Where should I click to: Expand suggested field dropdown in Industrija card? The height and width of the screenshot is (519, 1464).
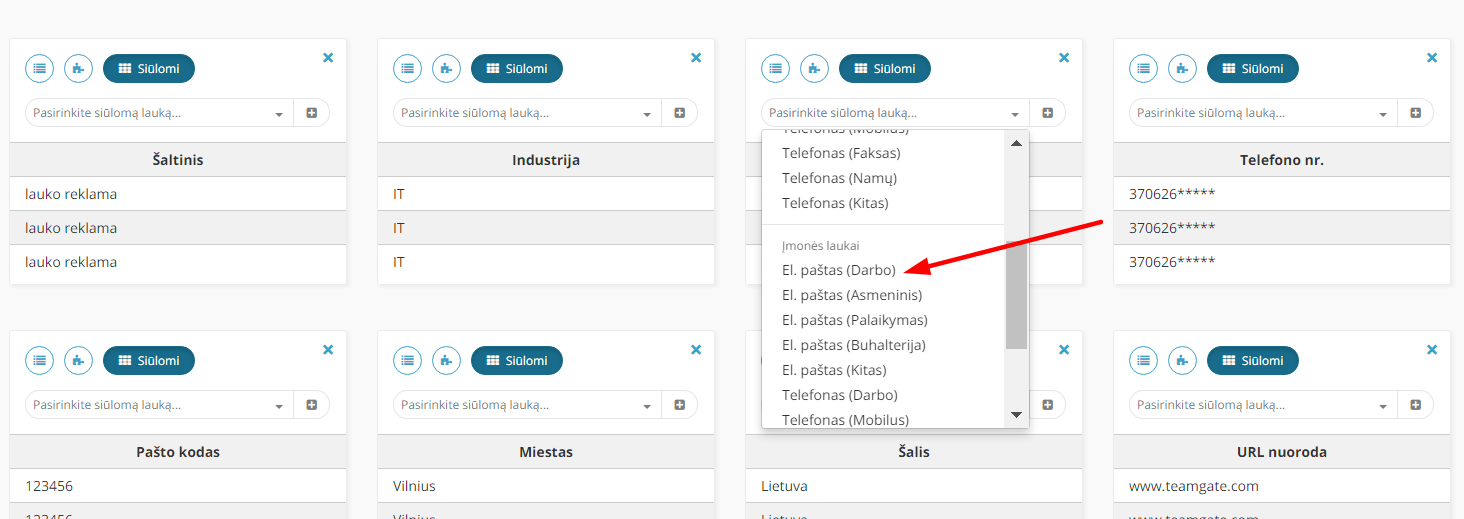(528, 113)
